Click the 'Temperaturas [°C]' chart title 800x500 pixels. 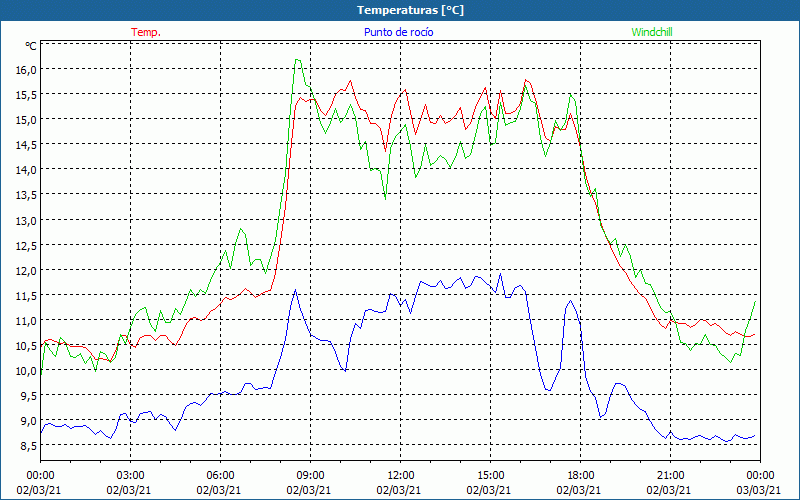click(x=410, y=10)
